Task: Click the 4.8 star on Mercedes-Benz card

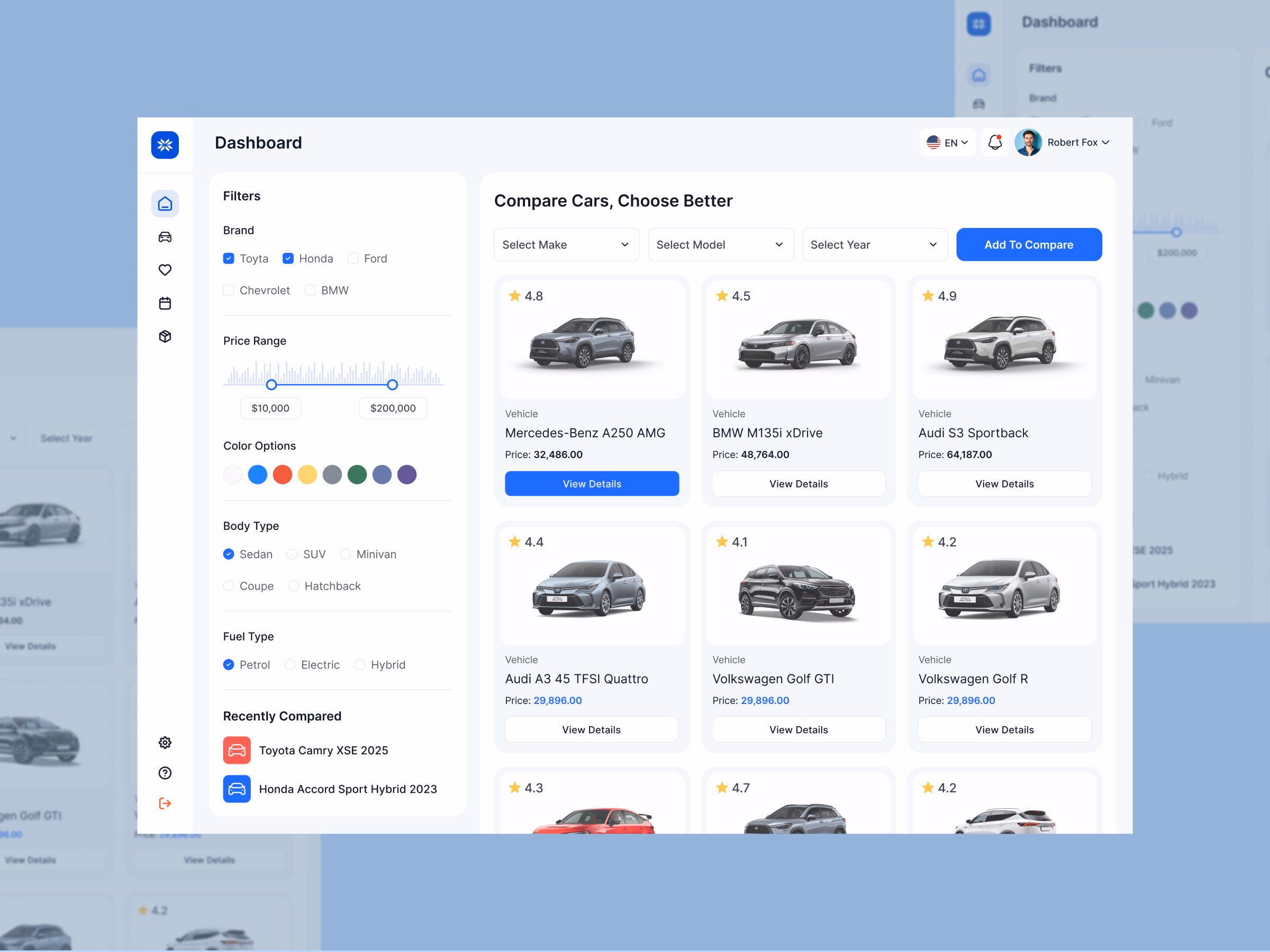Action: coord(514,296)
